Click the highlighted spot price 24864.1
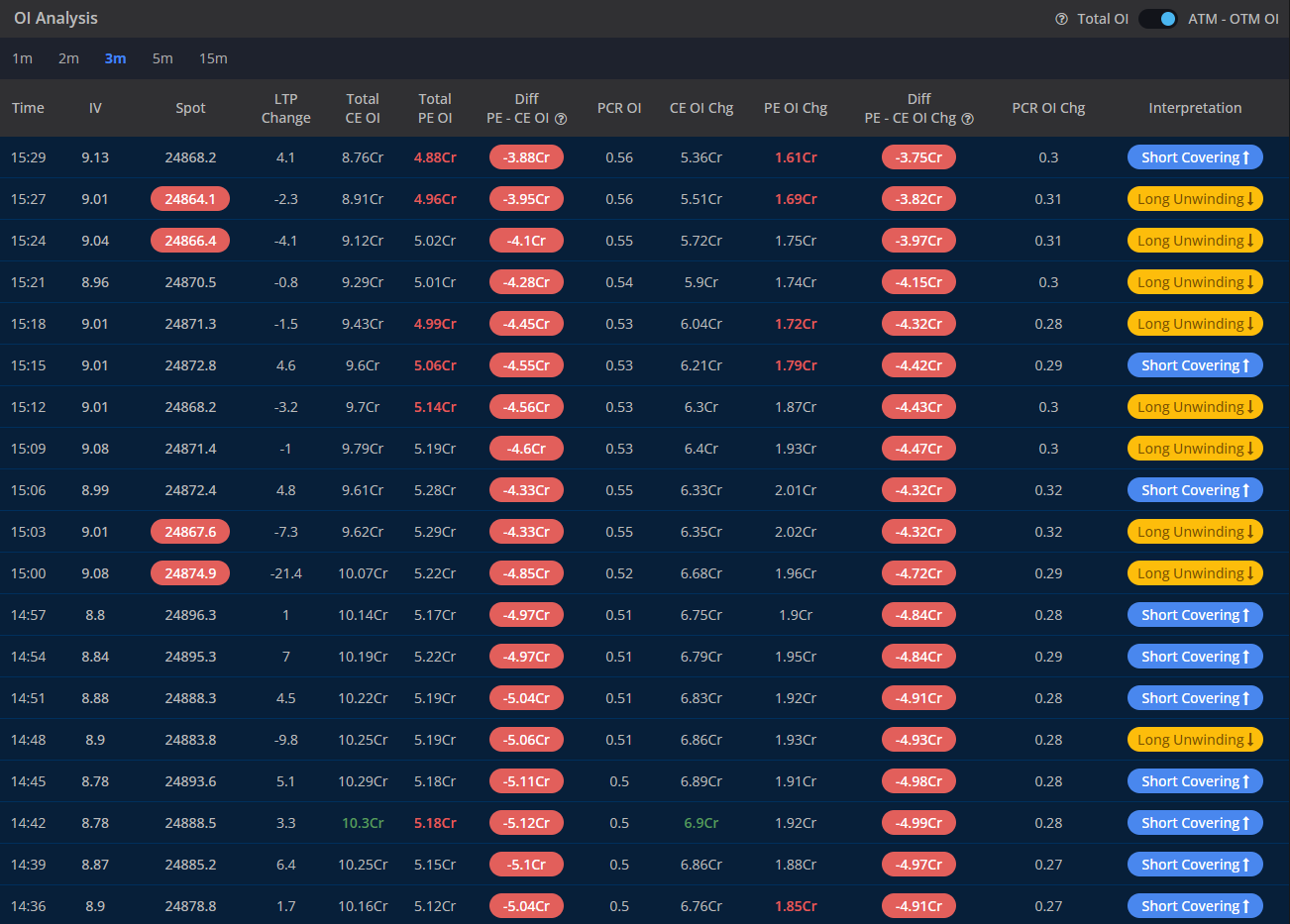Viewport: 1290px width, 924px height. (x=190, y=198)
